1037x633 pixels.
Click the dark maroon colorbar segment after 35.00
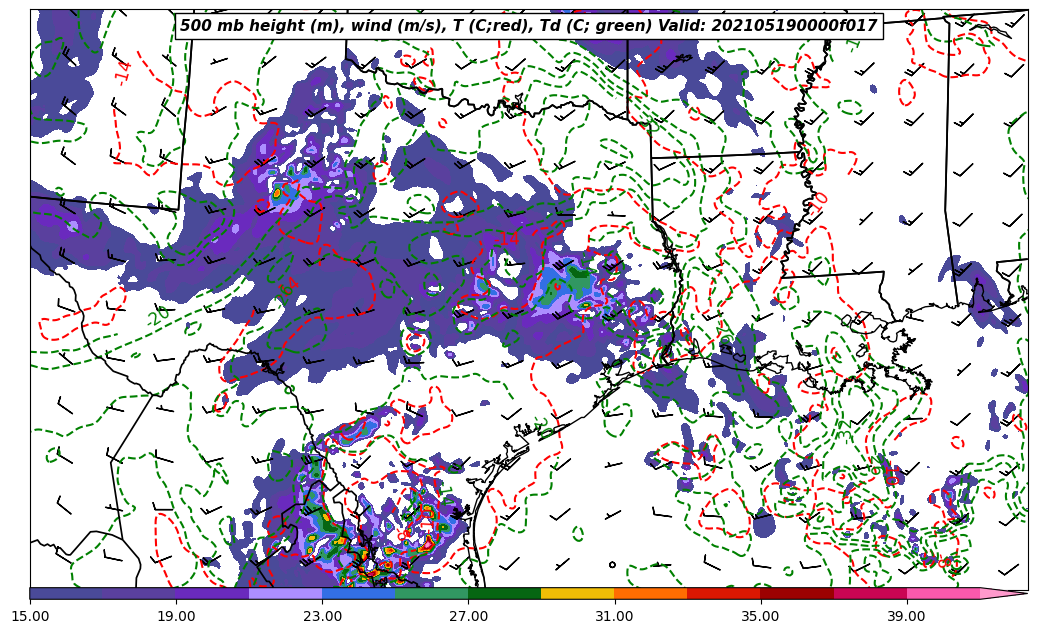(x=796, y=593)
